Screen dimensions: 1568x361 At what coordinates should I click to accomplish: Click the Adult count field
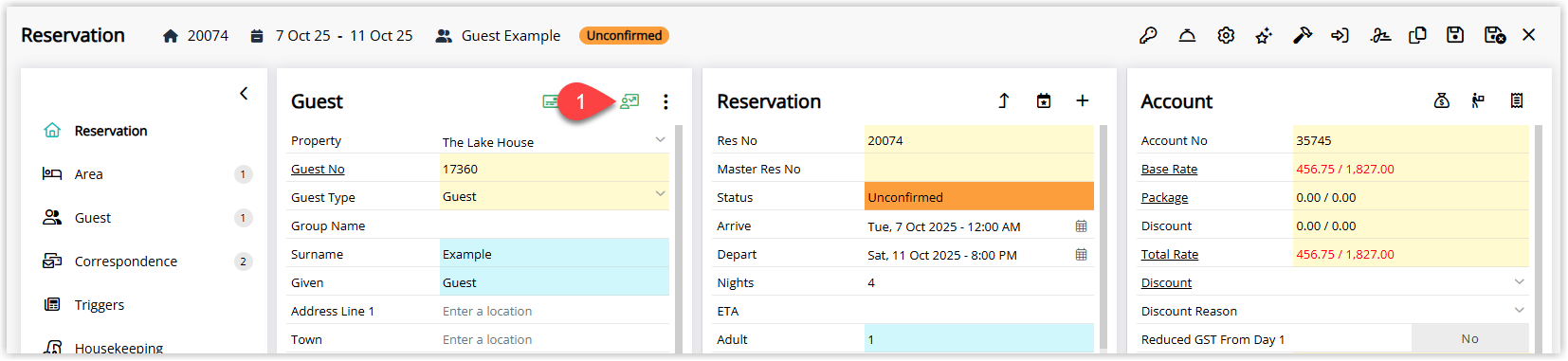click(979, 339)
